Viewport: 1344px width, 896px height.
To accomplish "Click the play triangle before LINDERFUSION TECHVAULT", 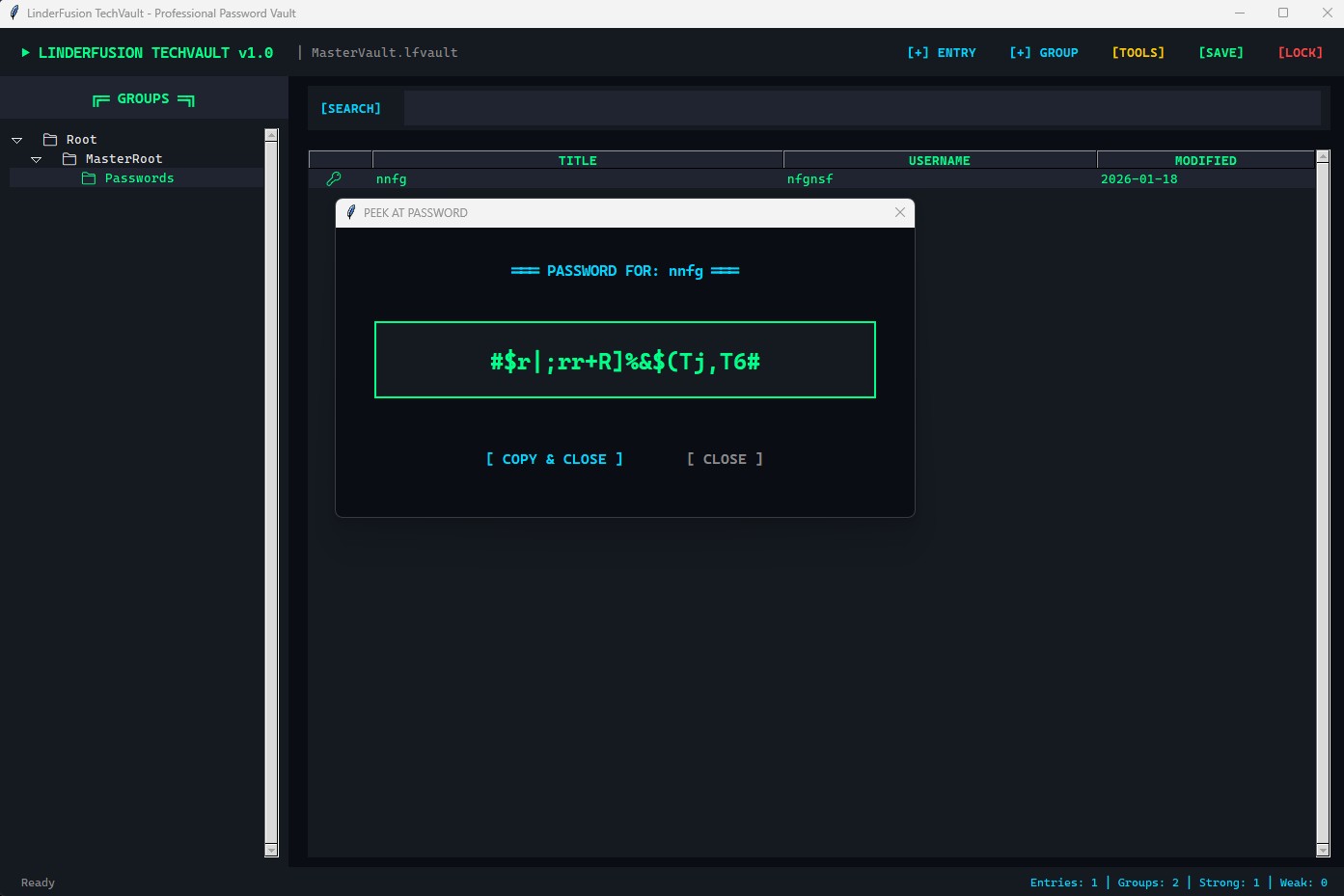I will [24, 52].
